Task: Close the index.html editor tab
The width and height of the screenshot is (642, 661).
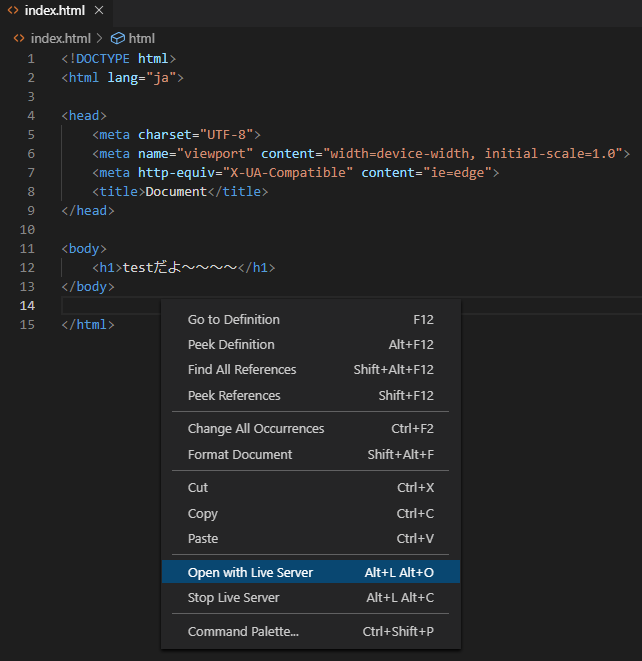Action: (98, 11)
